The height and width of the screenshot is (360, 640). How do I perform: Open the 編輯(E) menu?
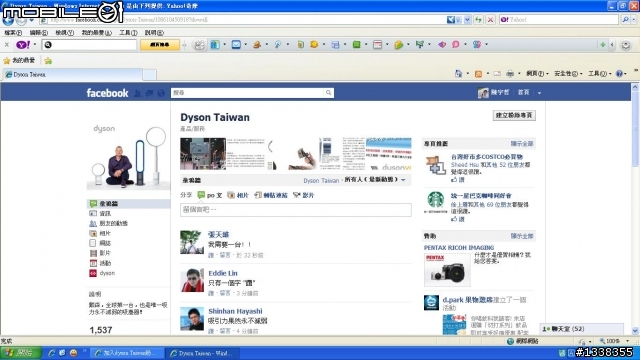(x=38, y=33)
